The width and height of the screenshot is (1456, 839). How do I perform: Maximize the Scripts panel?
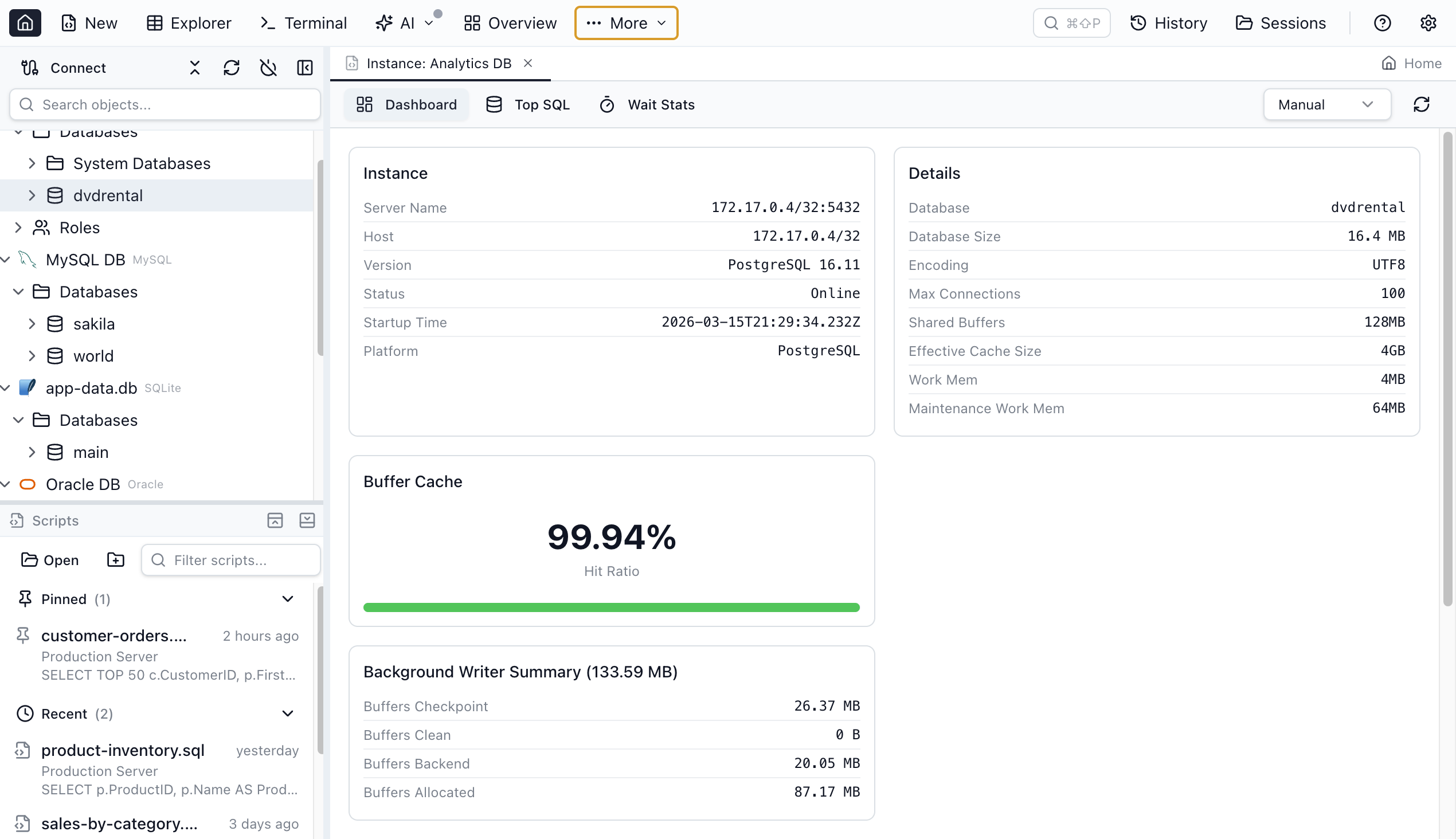275,520
